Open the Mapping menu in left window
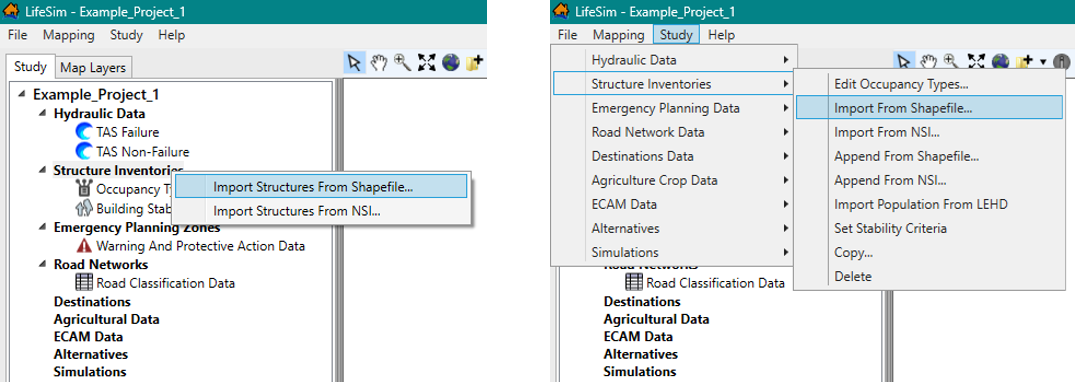The height and width of the screenshot is (382, 1075). (x=69, y=35)
